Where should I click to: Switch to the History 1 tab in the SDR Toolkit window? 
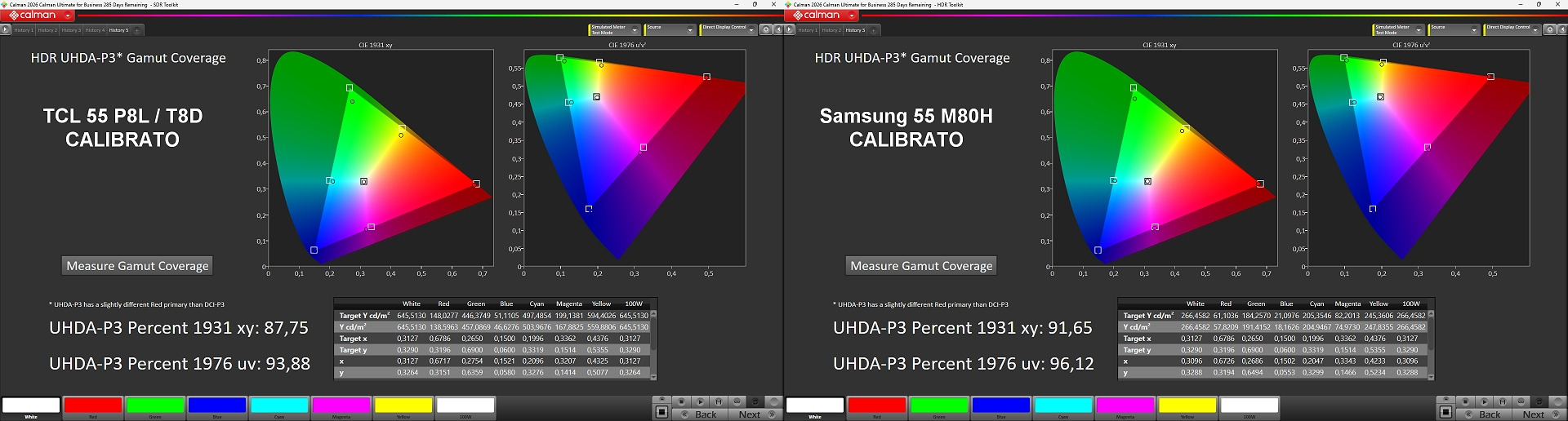tap(24, 30)
